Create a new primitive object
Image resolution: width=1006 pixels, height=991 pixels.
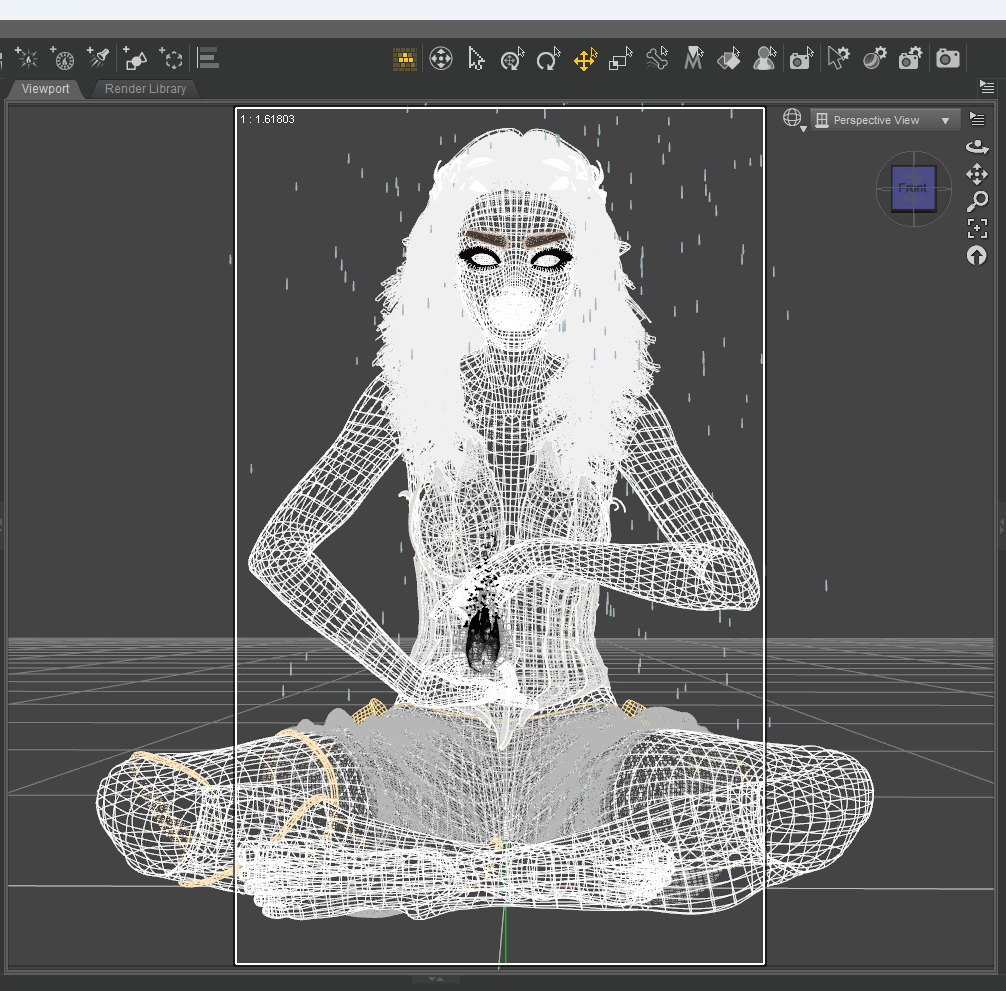135,58
